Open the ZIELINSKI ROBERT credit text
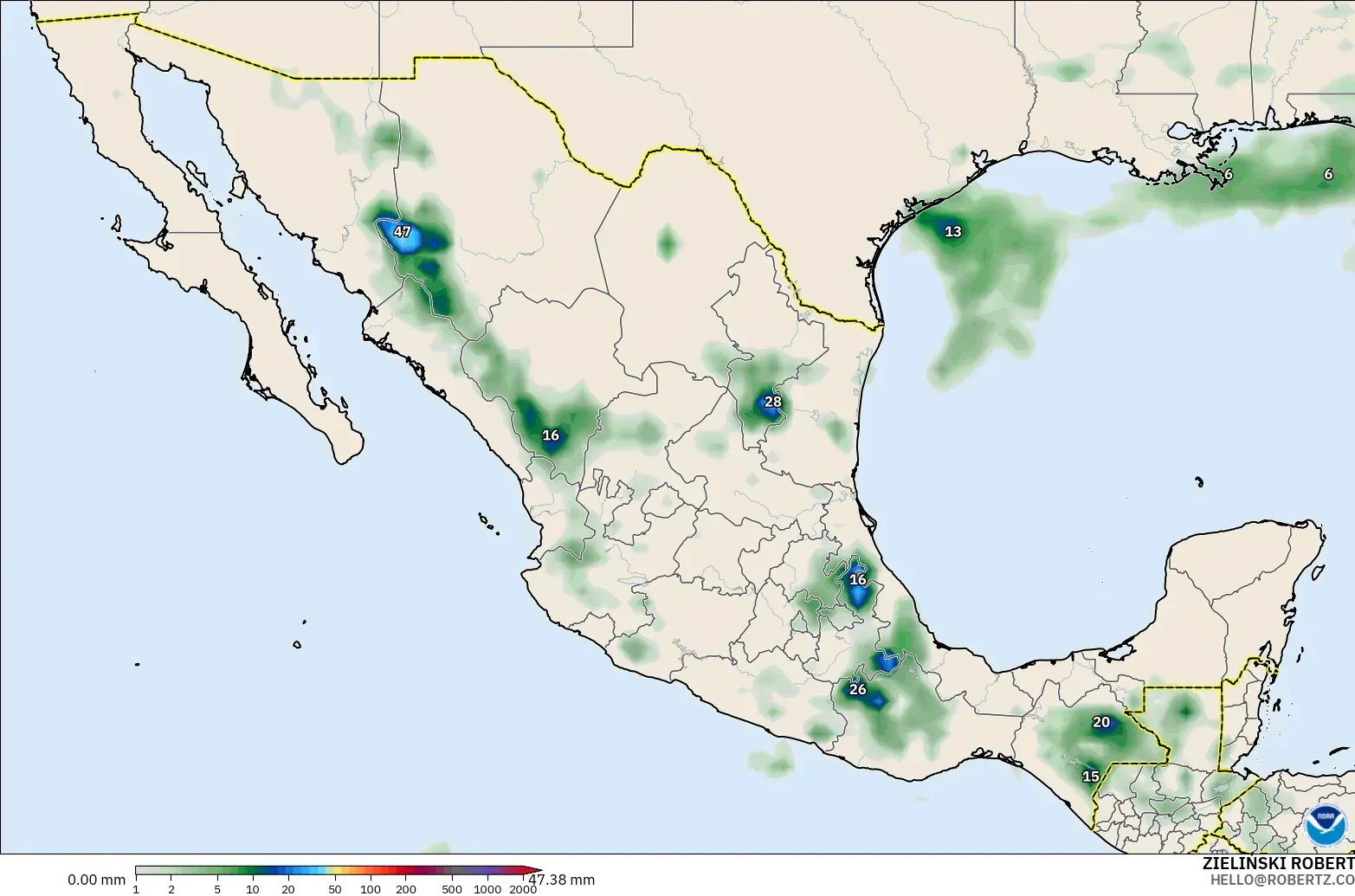 (1279, 864)
